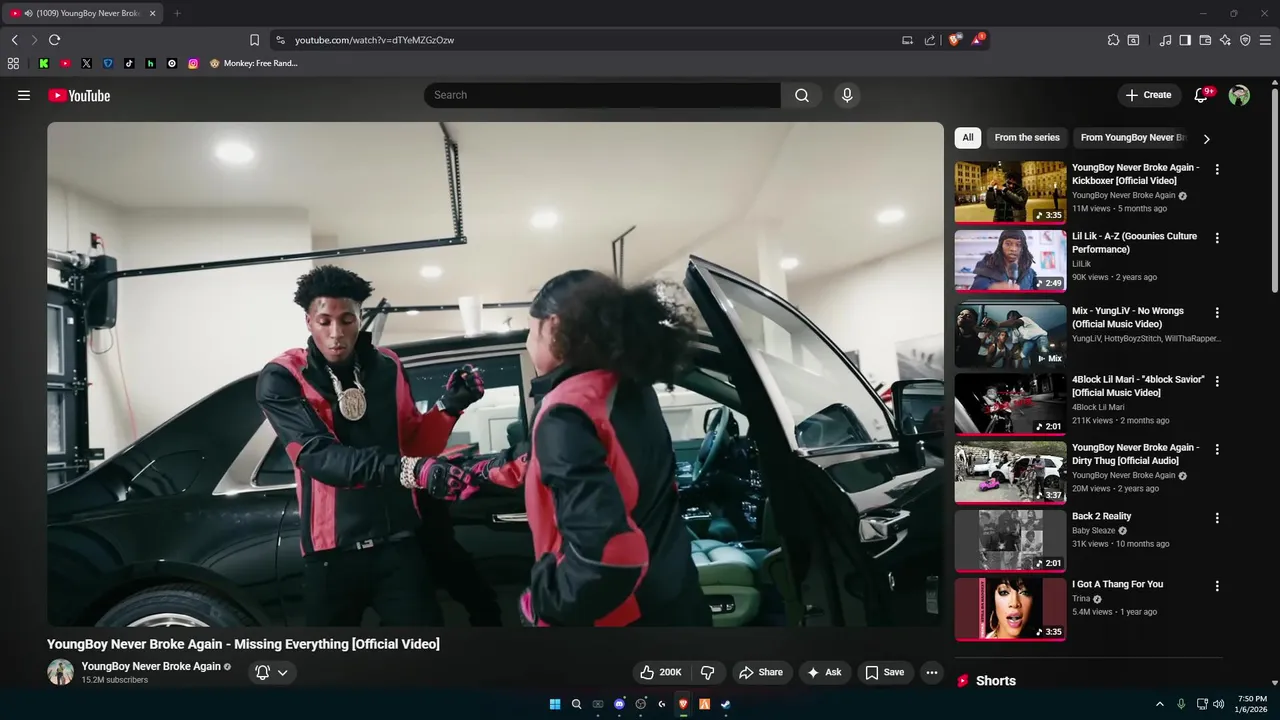Open Windows Start menu
Image resolution: width=1280 pixels, height=720 pixels.
coord(555,704)
